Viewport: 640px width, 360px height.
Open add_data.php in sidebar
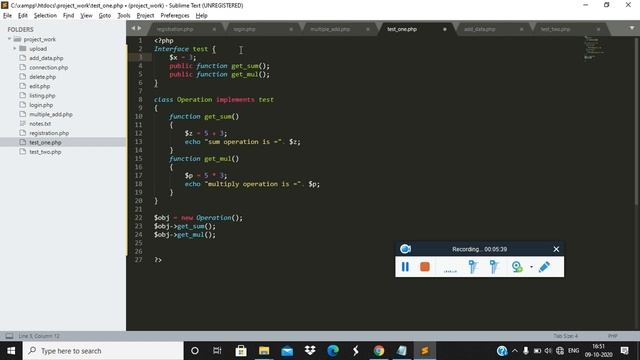[x=46, y=58]
